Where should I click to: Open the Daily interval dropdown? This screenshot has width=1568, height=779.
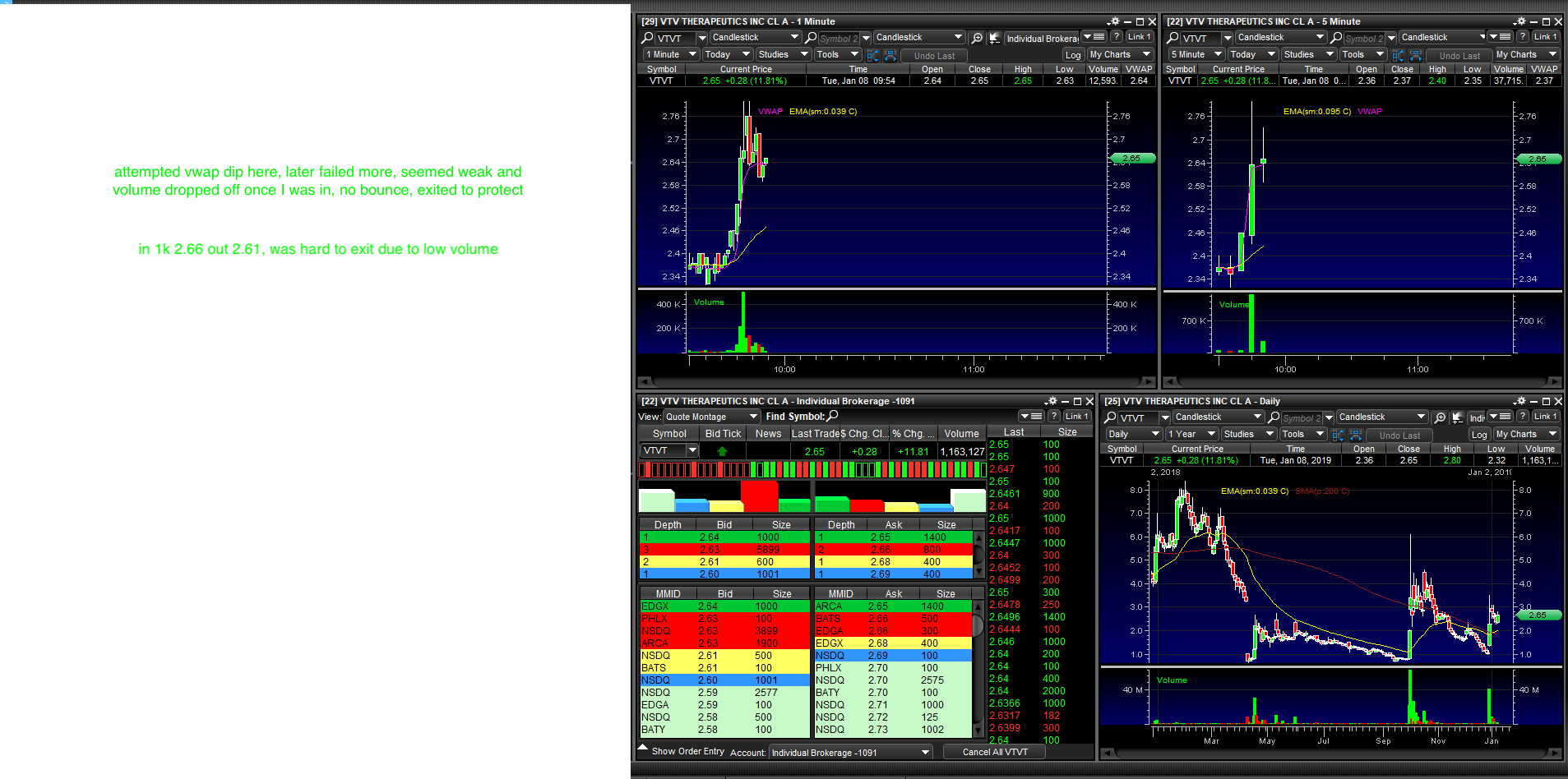[1133, 435]
